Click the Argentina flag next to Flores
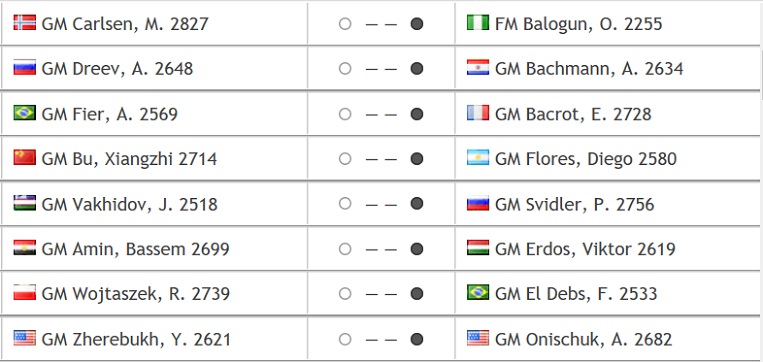The width and height of the screenshot is (763, 362). [478, 158]
